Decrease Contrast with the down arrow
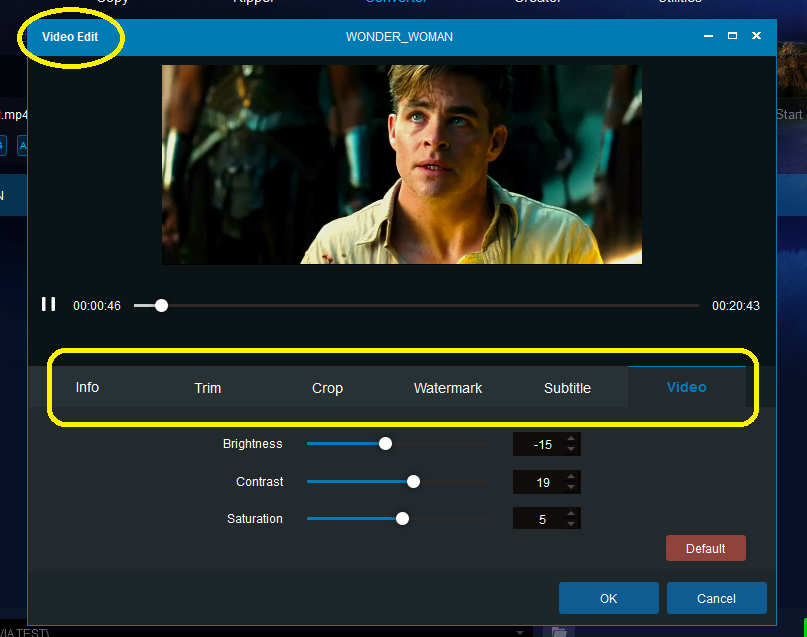The width and height of the screenshot is (807, 637). (571, 487)
